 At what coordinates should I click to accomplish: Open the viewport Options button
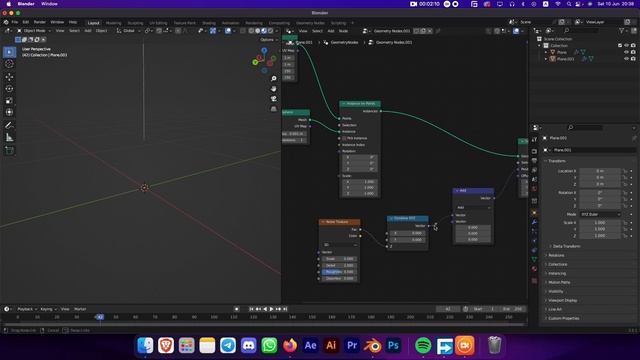[268, 40]
